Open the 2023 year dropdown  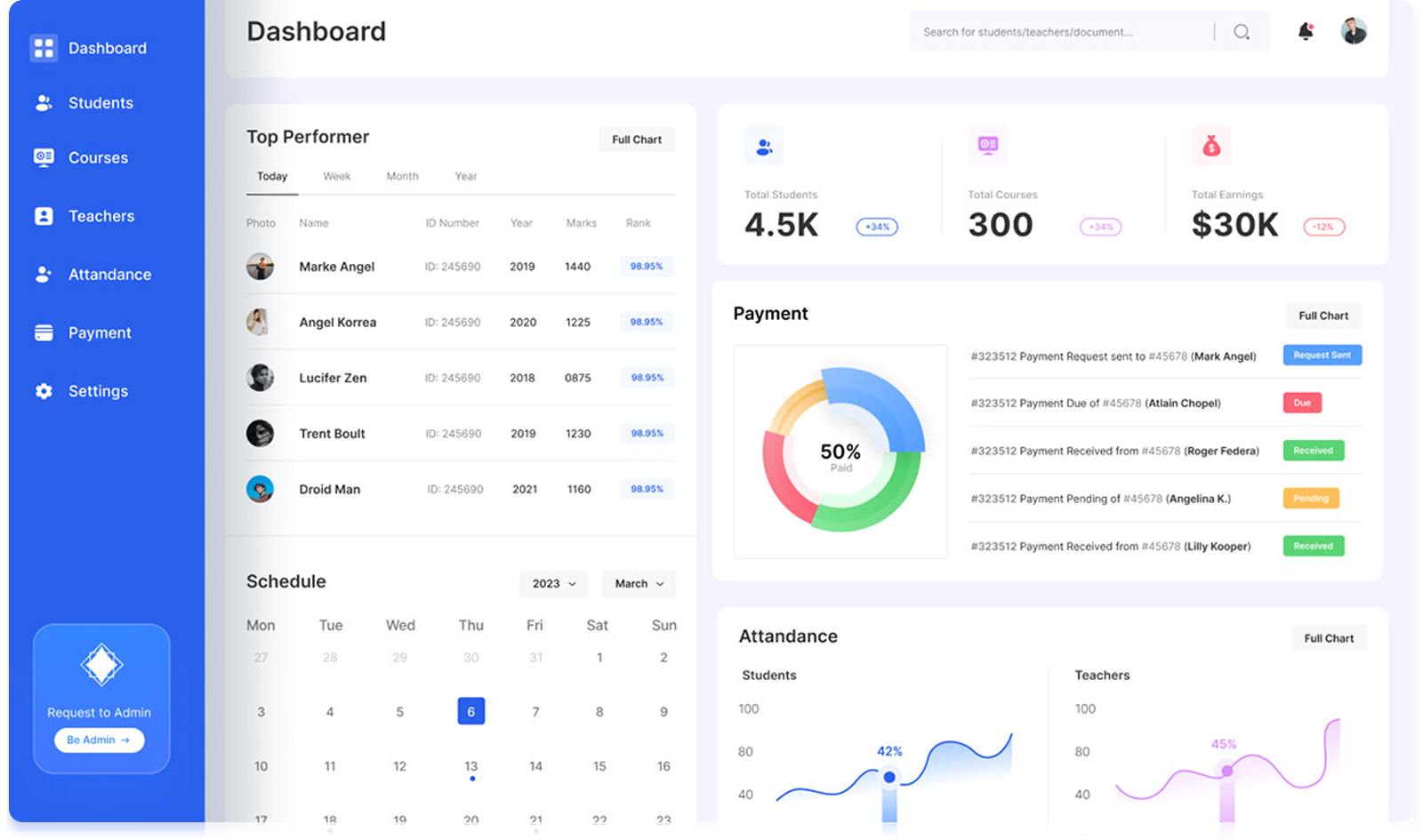point(553,584)
